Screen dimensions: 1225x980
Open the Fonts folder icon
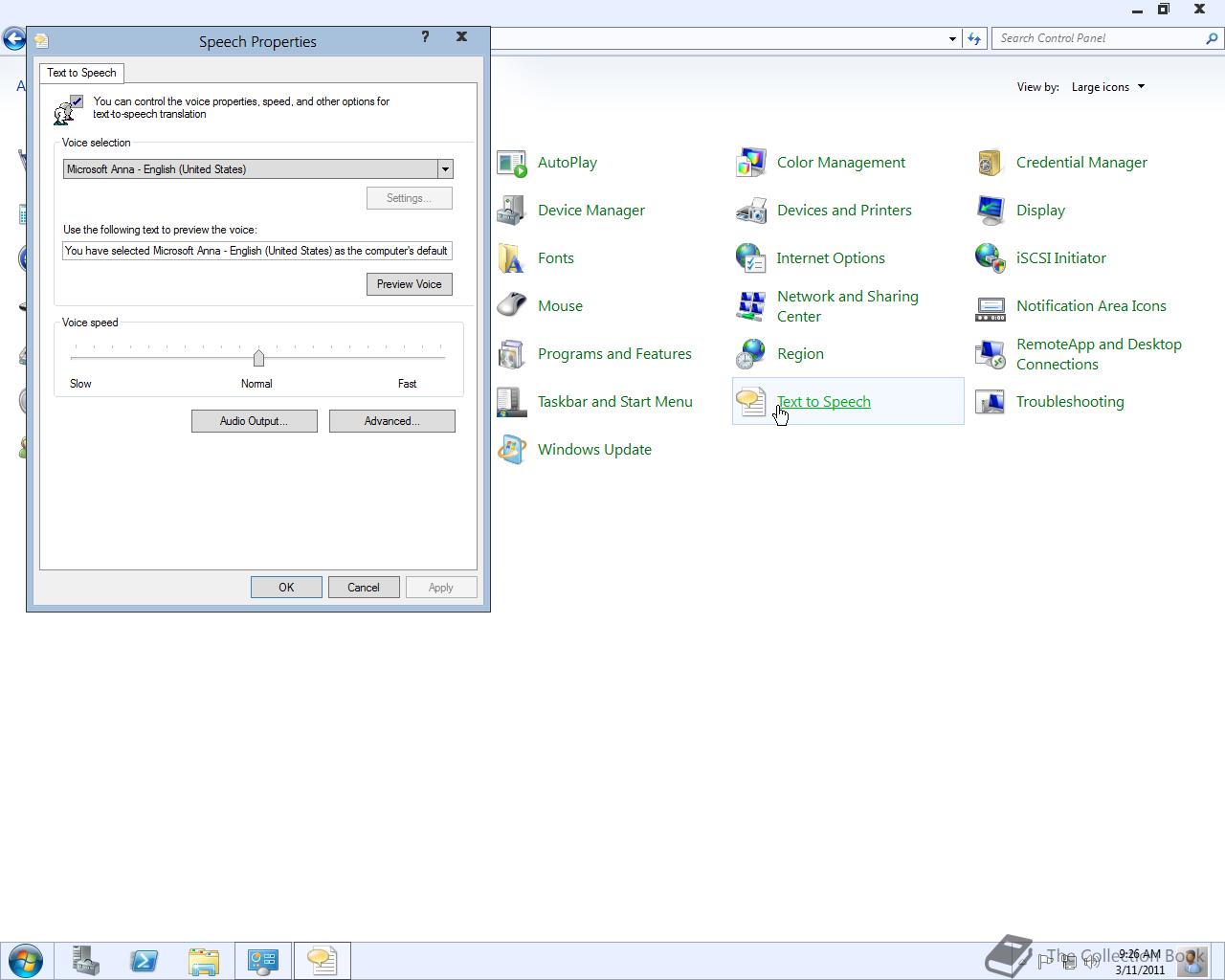tap(512, 258)
